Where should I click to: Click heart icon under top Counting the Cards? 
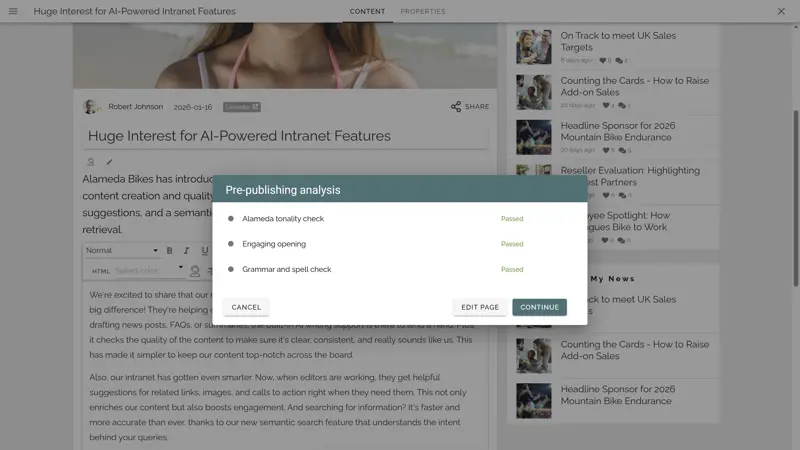(x=606, y=105)
